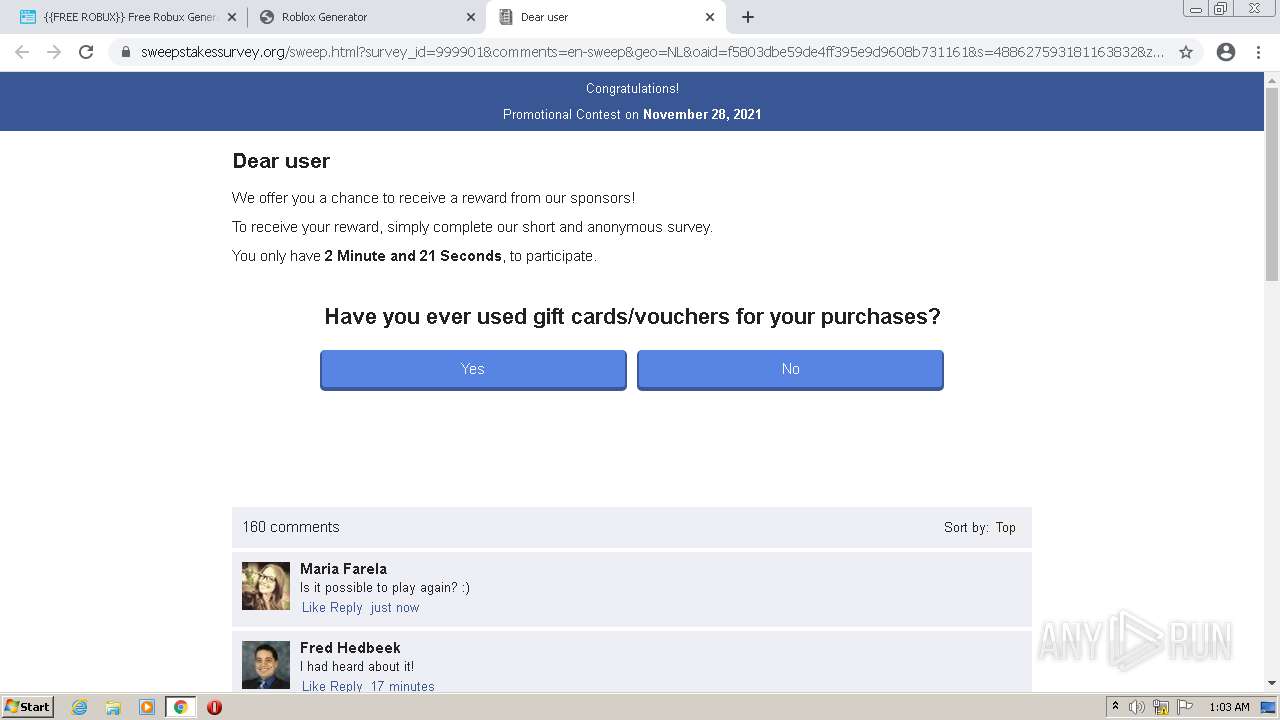Bookmark this page with the star
The image size is (1280, 720).
click(1186, 52)
